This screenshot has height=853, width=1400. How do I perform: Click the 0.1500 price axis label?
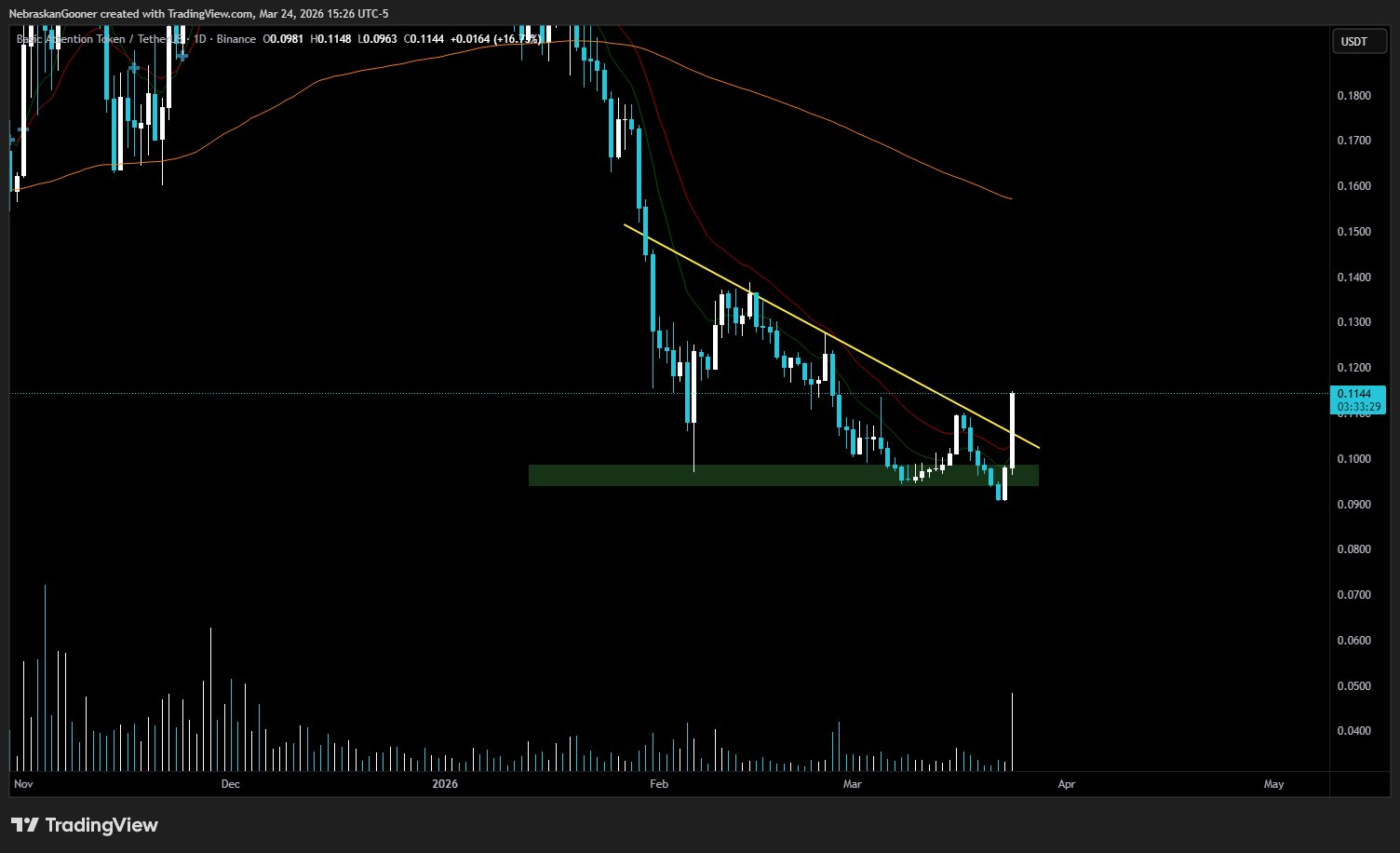(1353, 232)
